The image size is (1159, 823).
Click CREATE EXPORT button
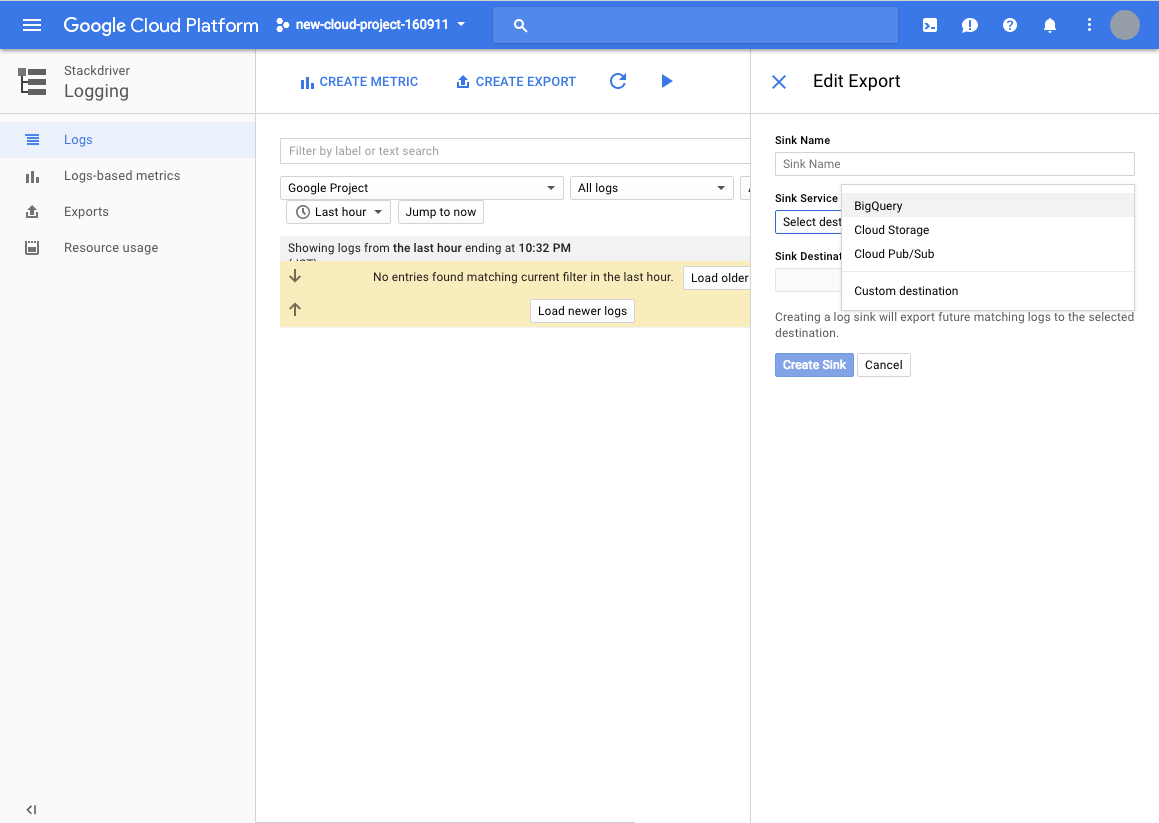(x=516, y=82)
